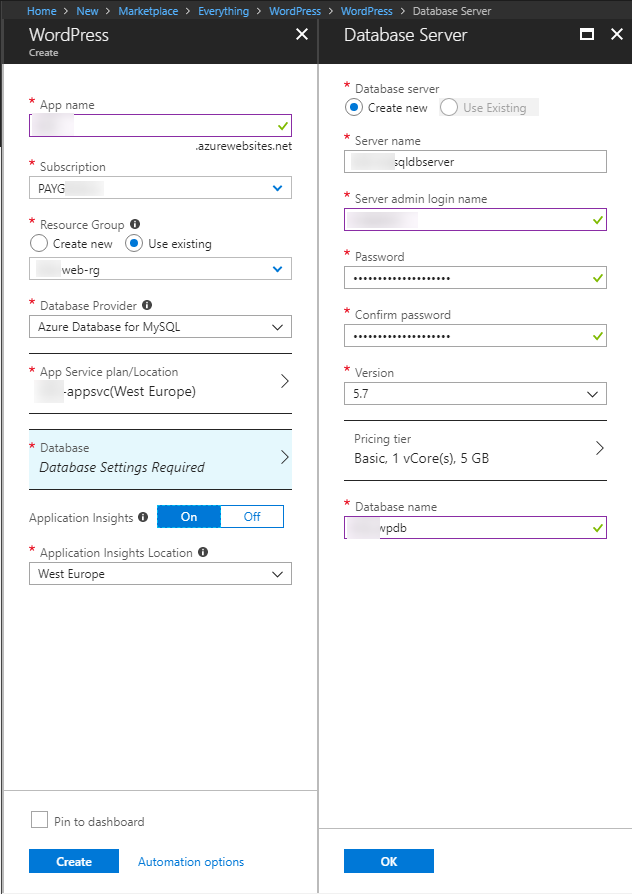This screenshot has height=894, width=632.
Task: Select the Create new resource group radio
Action: pyautogui.click(x=39, y=243)
